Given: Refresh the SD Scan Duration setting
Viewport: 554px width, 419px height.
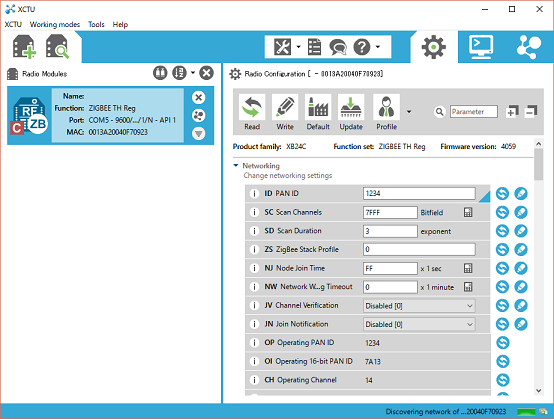Looking at the screenshot, I should pyautogui.click(x=502, y=231).
